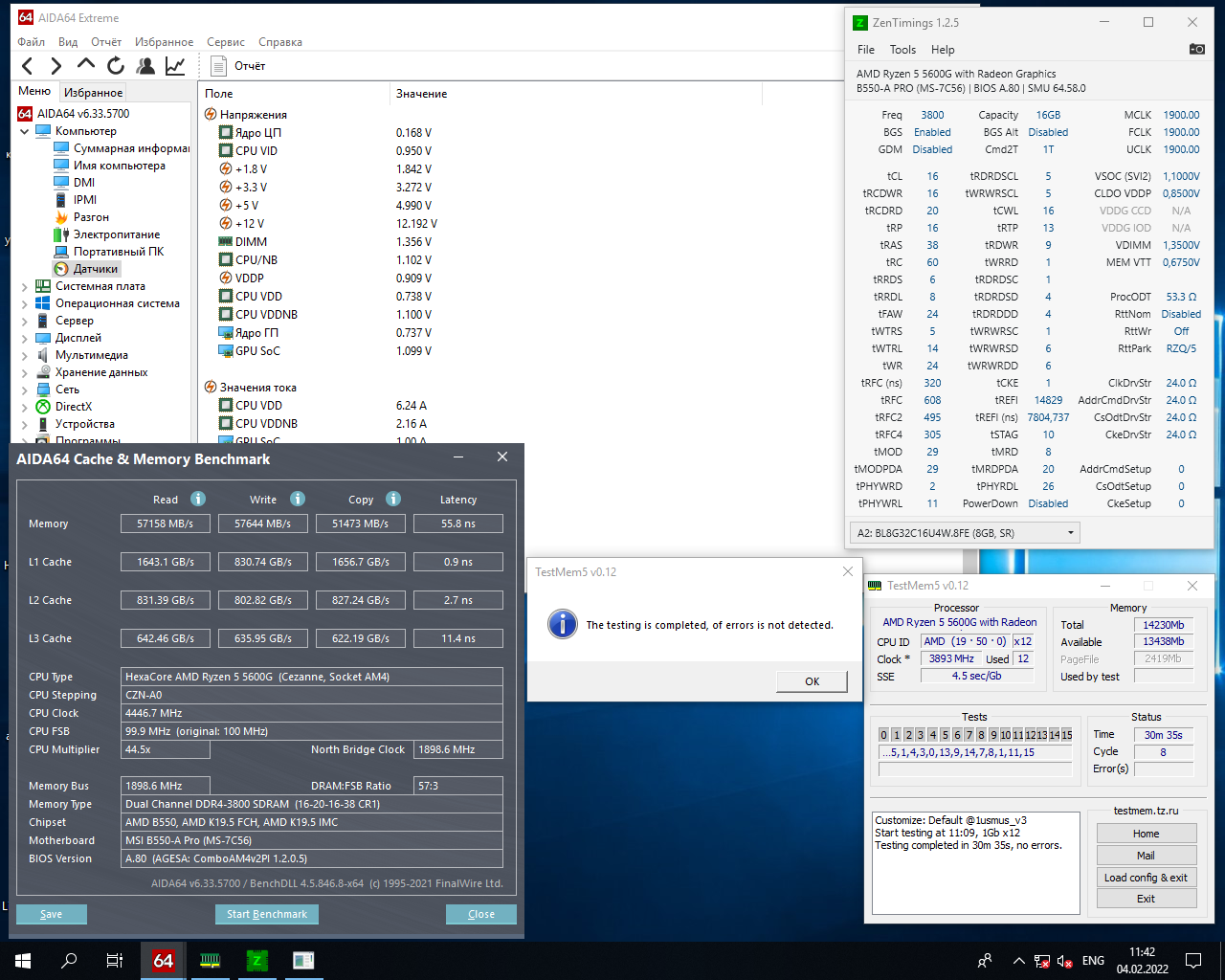Take a screenshot with ZenTimings camera icon

1196,49
